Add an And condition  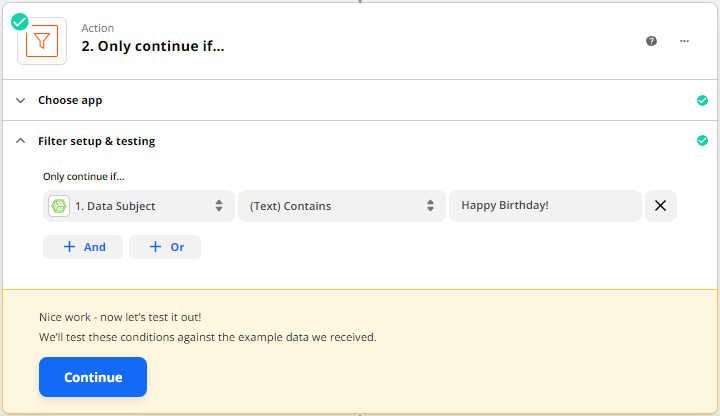[83, 247]
